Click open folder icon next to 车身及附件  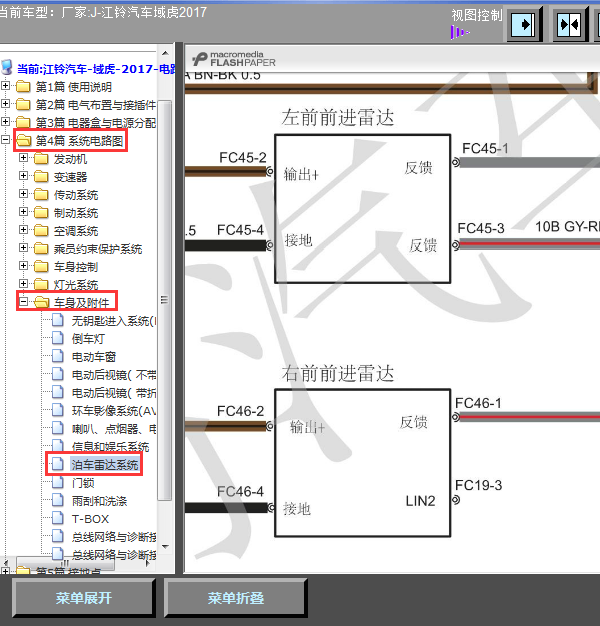pyautogui.click(x=42, y=302)
